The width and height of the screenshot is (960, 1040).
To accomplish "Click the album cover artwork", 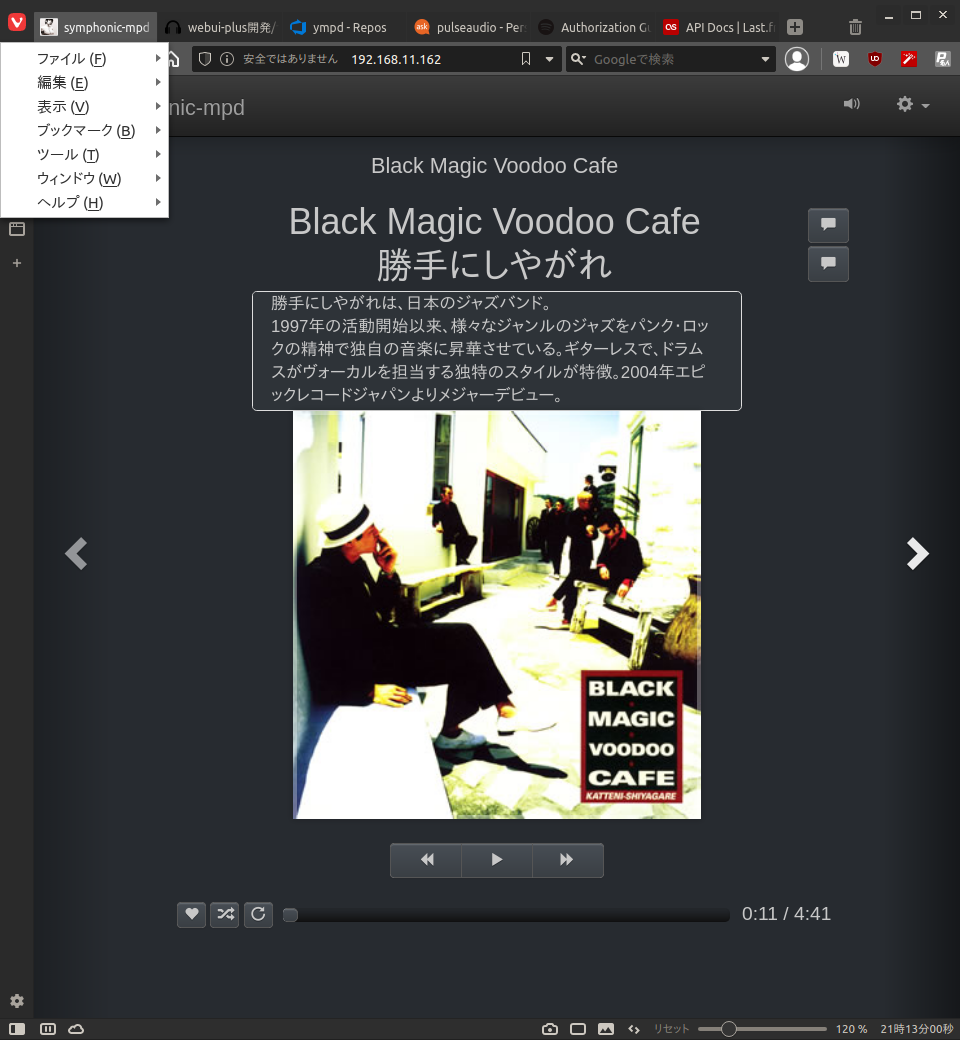I will [x=497, y=615].
